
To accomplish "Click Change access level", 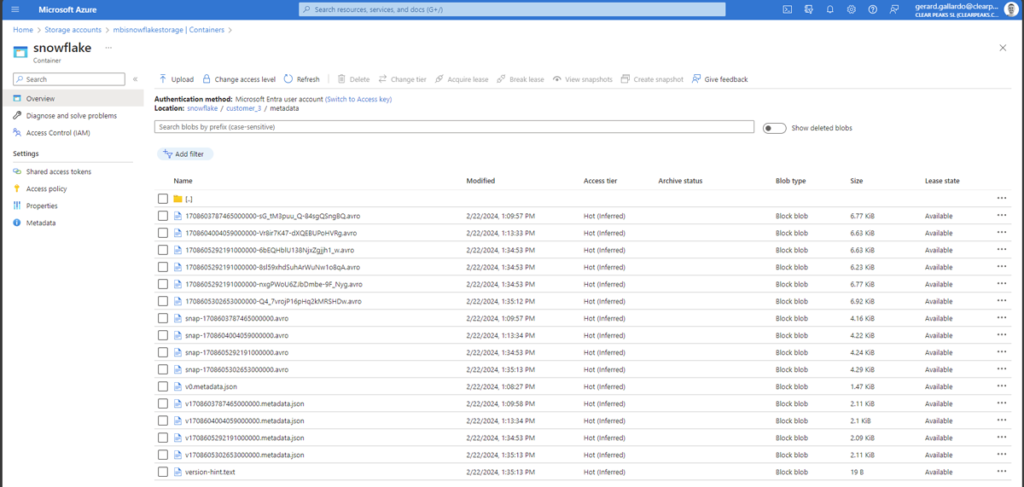I will pyautogui.click(x=239, y=79).
